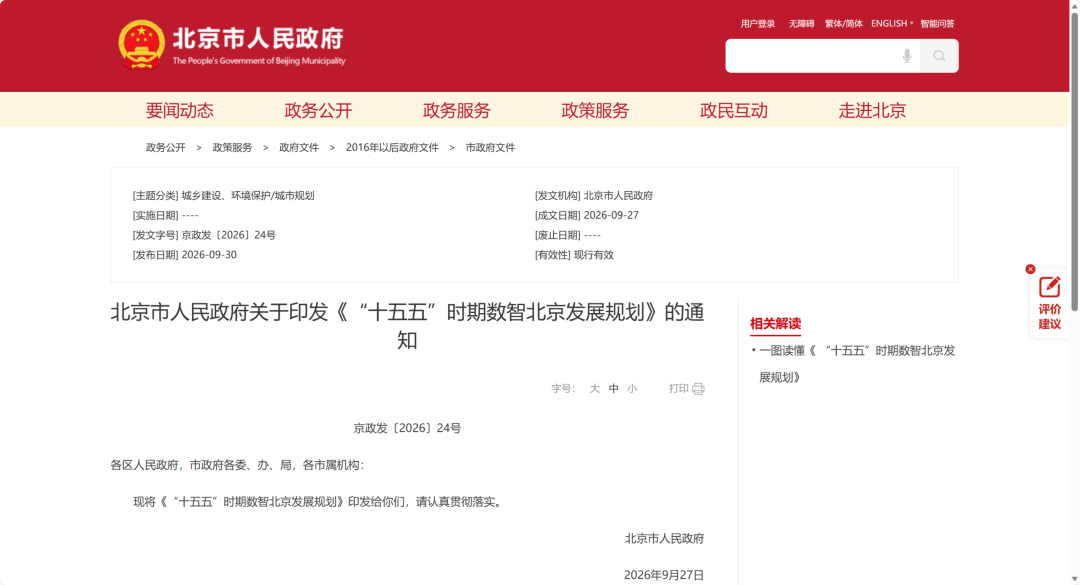Click 北京市人民政府 site title text
The image size is (1080, 585).
point(258,39)
